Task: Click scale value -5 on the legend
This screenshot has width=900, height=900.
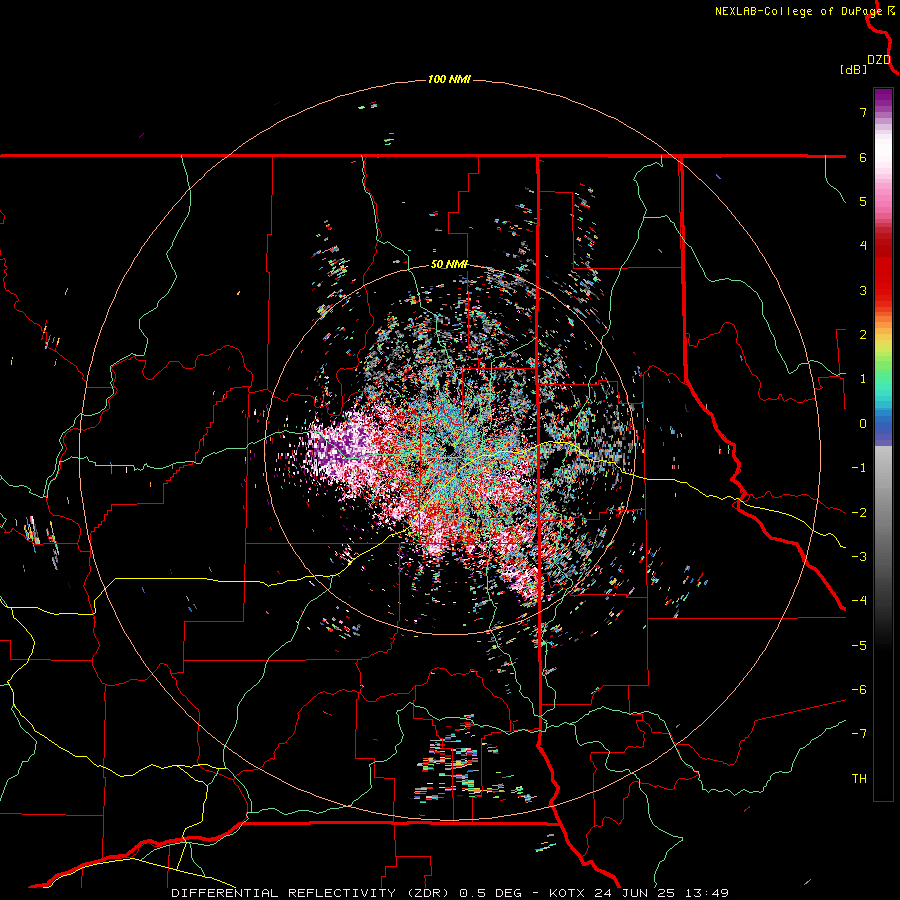Action: coord(859,646)
